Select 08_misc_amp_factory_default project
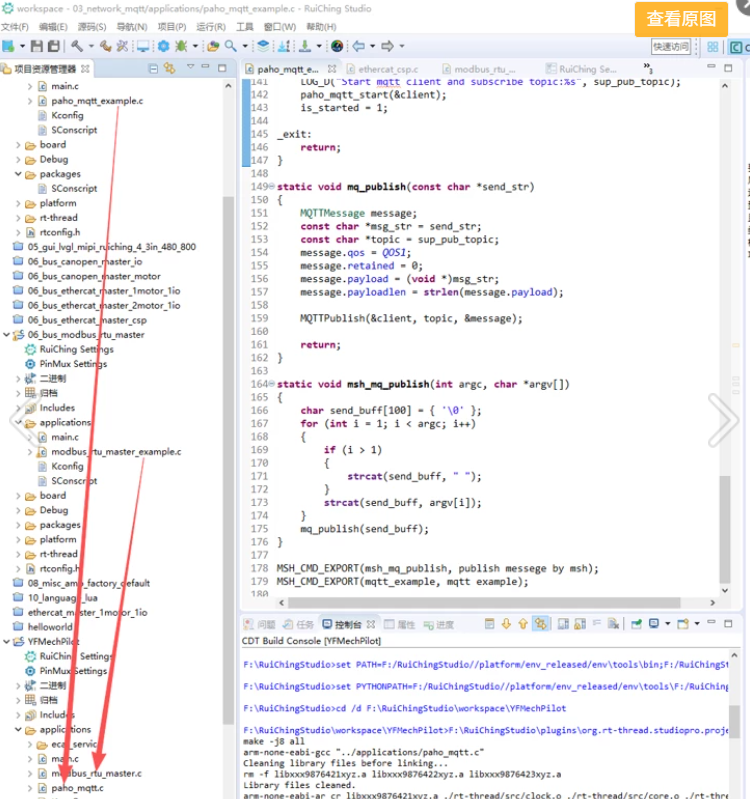The width and height of the screenshot is (750, 799). [89, 583]
